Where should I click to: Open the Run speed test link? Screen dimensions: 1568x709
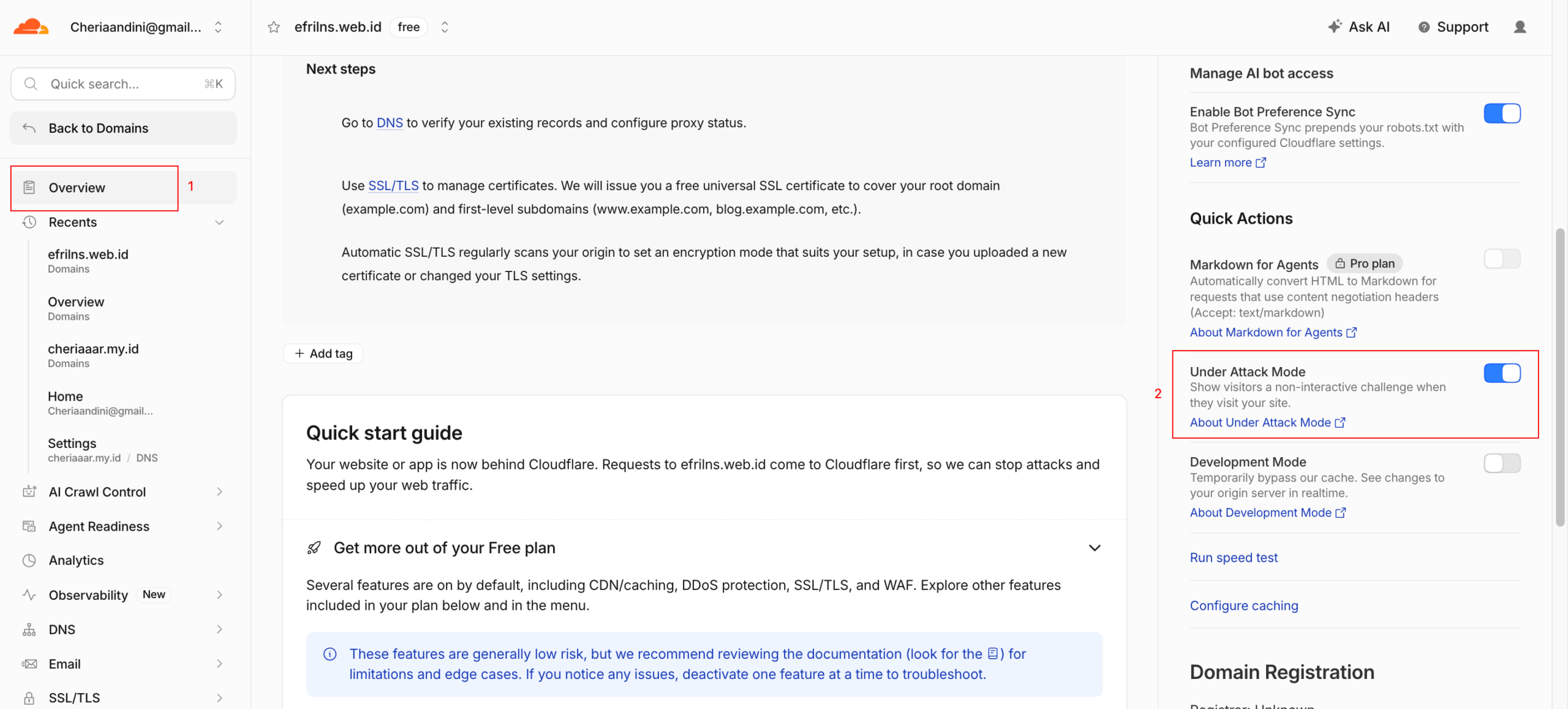tap(1234, 558)
